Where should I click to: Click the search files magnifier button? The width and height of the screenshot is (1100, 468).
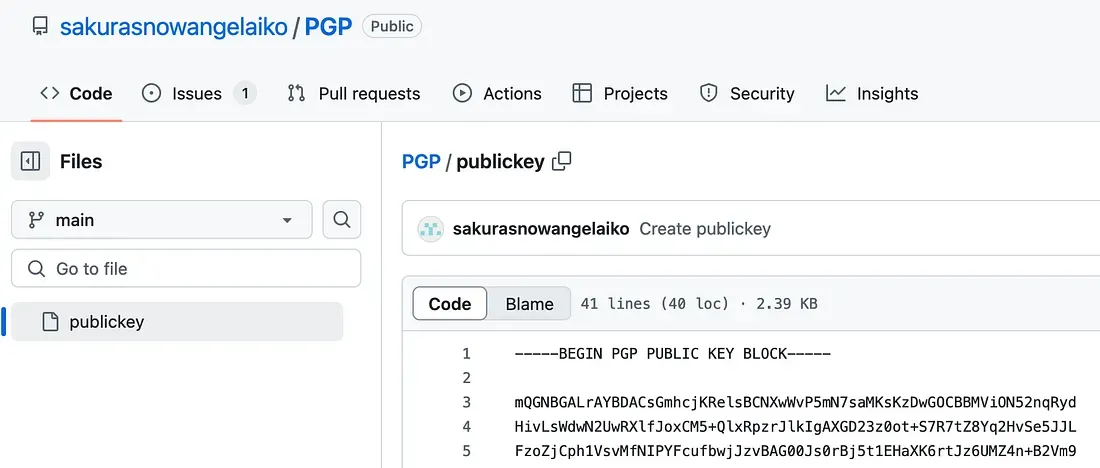[x=341, y=219]
